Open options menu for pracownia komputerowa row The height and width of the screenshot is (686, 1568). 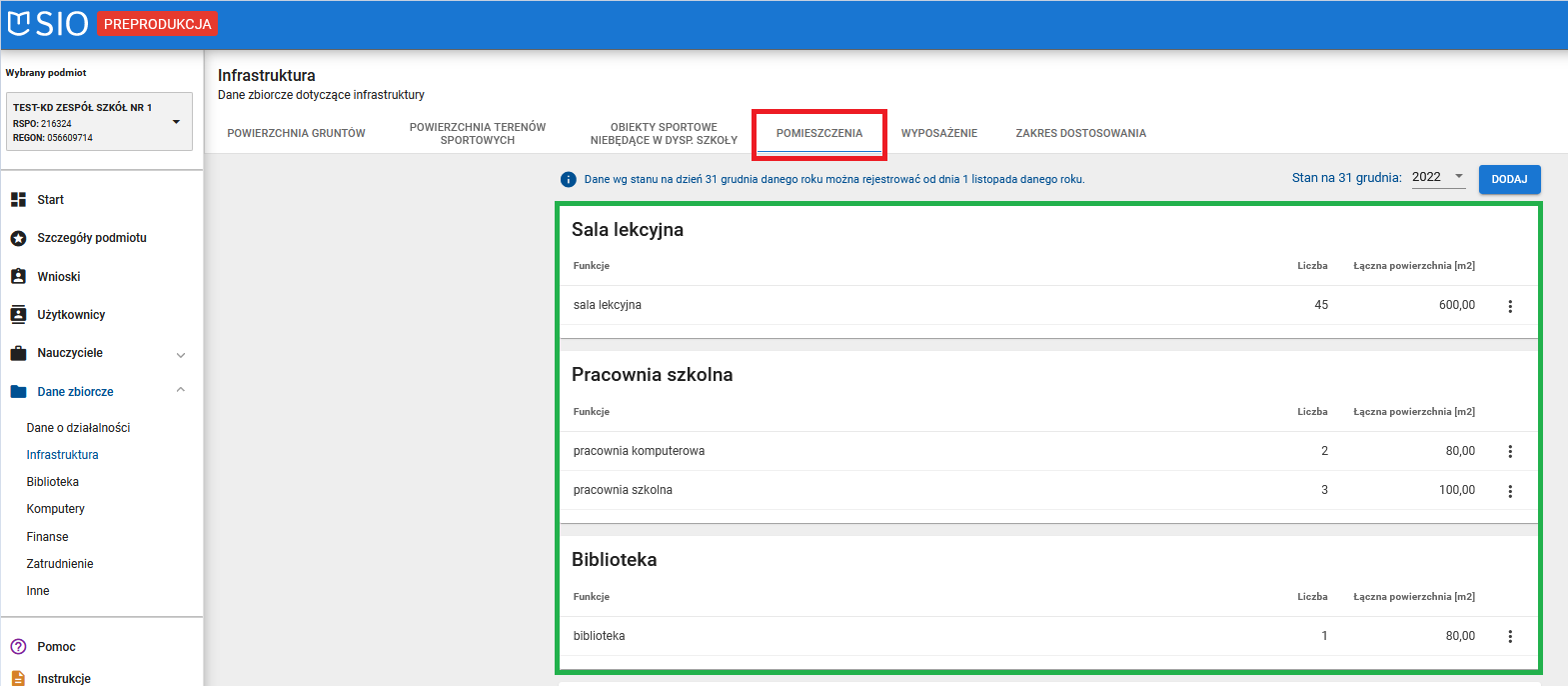1510,452
